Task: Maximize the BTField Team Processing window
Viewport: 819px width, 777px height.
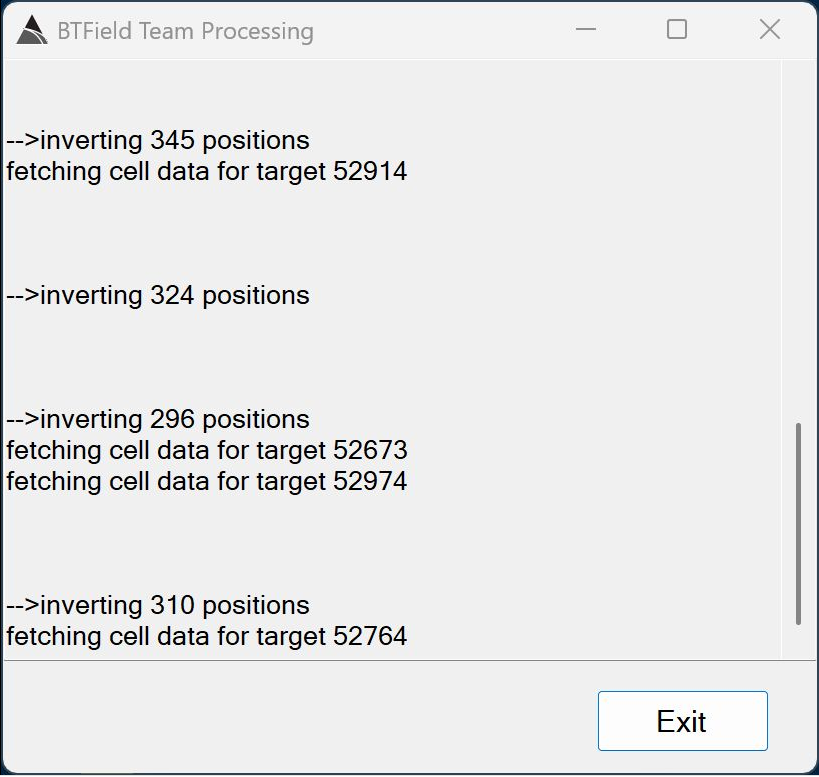Action: [x=677, y=30]
